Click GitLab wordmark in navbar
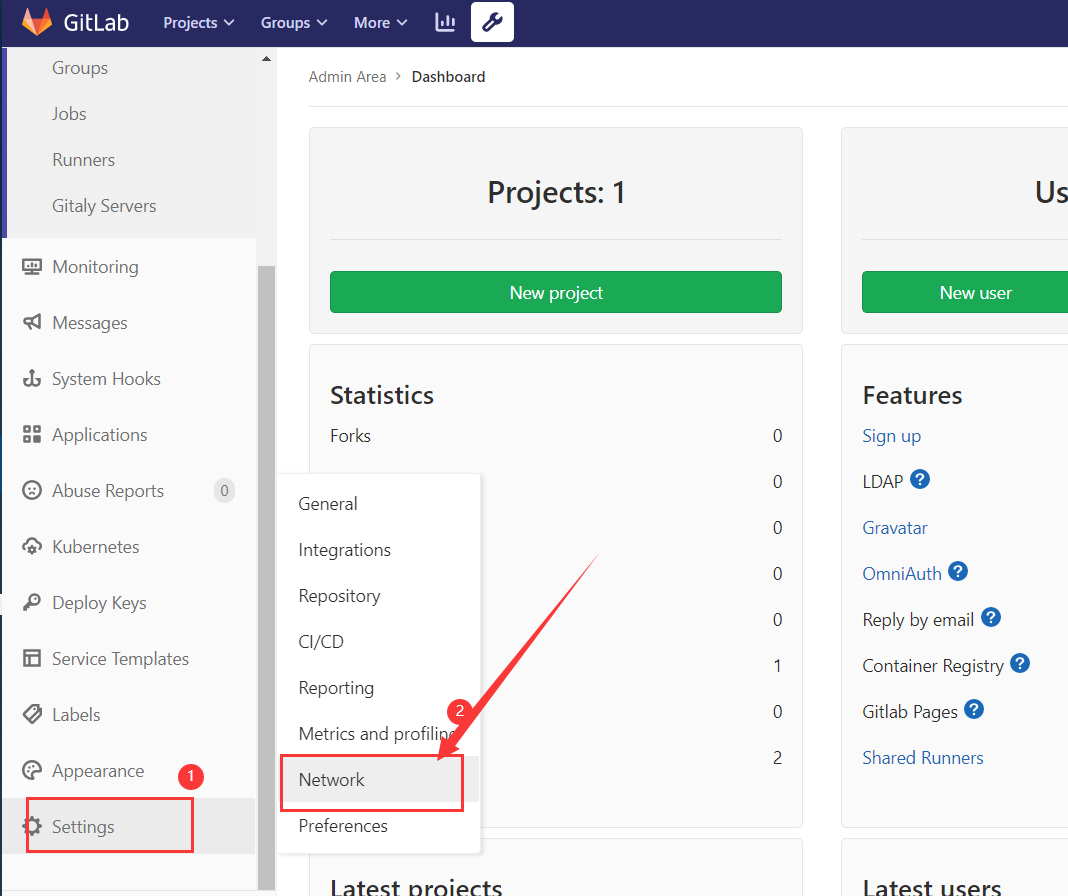The height and width of the screenshot is (896, 1068). click(x=96, y=22)
